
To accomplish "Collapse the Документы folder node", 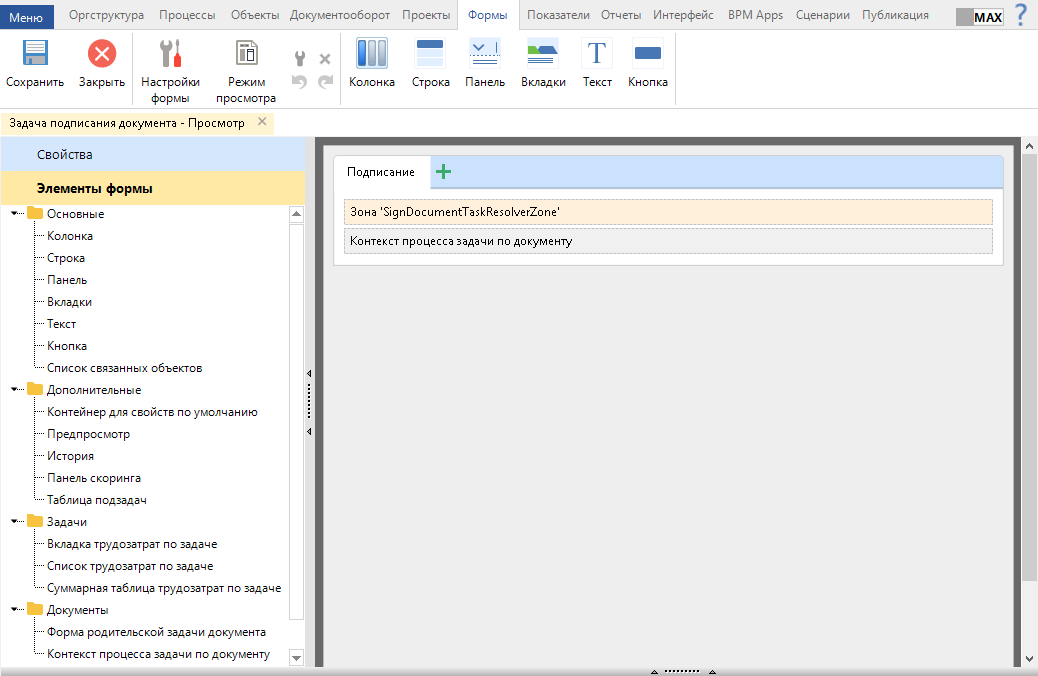I will [16, 609].
